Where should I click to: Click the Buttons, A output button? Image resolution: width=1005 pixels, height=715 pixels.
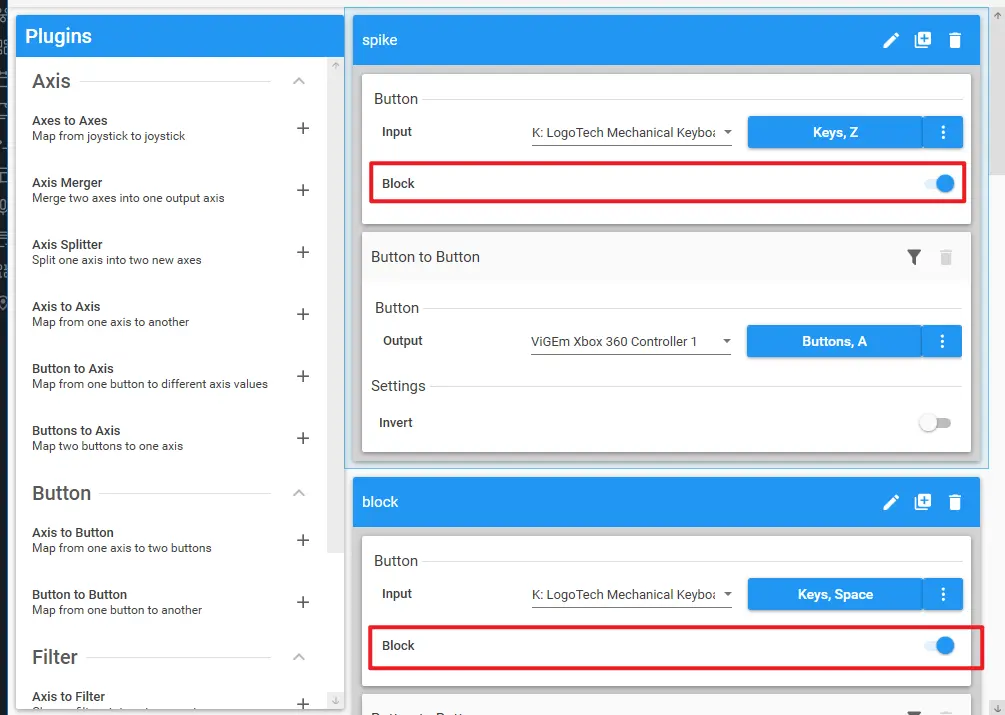pyautogui.click(x=834, y=341)
